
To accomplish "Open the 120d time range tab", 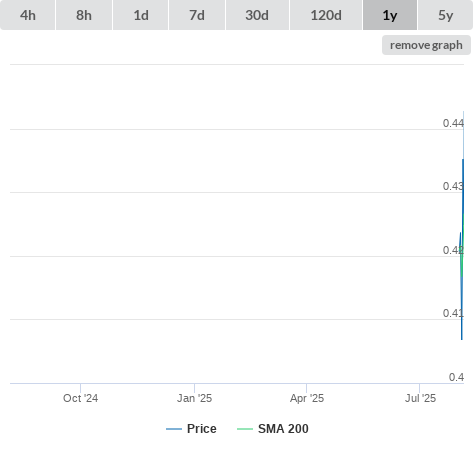I will (x=326, y=15).
